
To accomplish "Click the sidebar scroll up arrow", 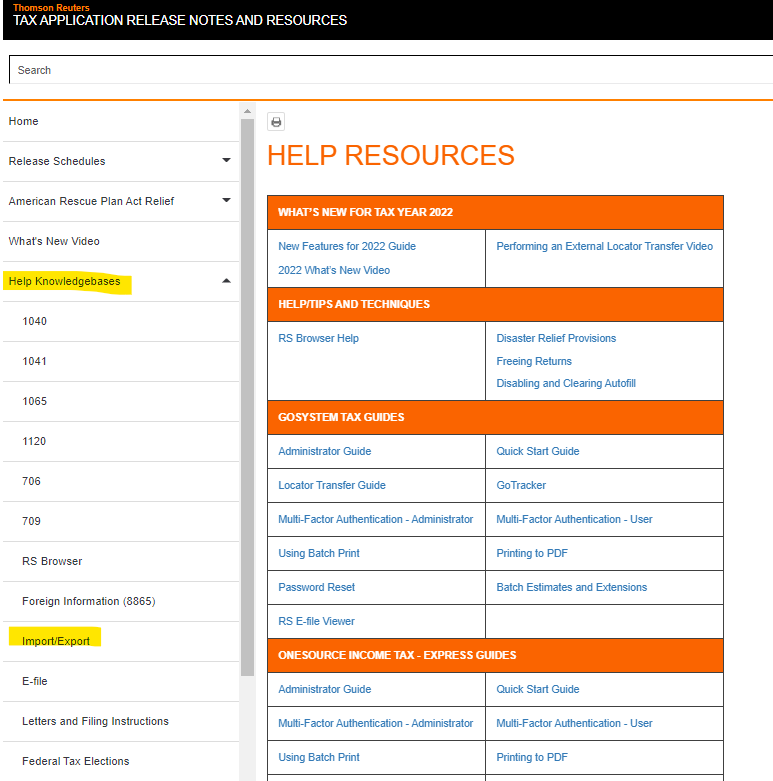I will (248, 111).
